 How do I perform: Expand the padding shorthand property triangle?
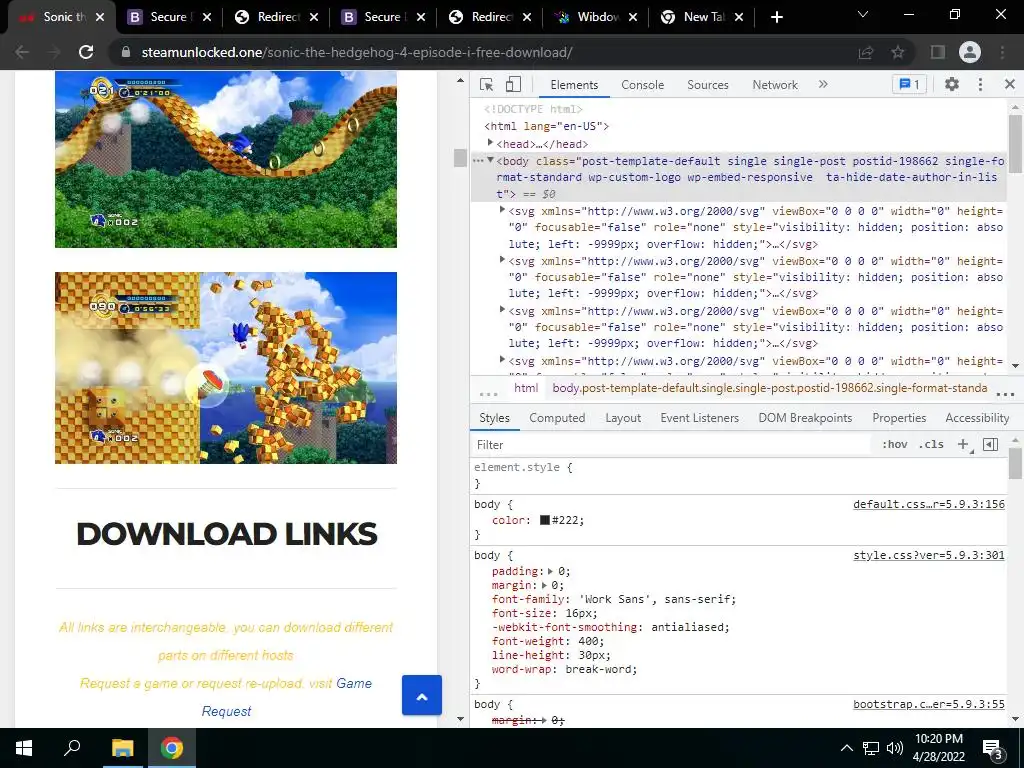pyautogui.click(x=551, y=571)
